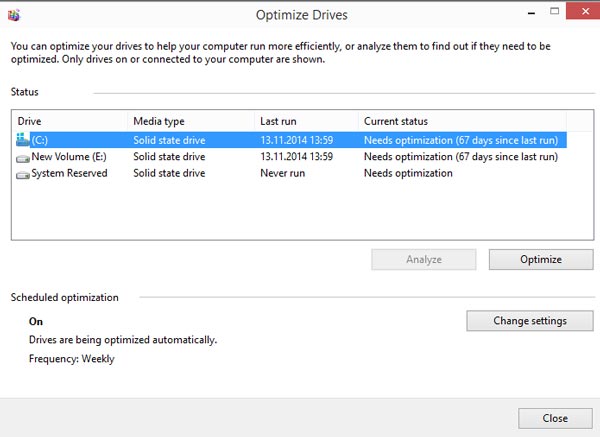Click the grayed-out Analyze button

coord(424,259)
